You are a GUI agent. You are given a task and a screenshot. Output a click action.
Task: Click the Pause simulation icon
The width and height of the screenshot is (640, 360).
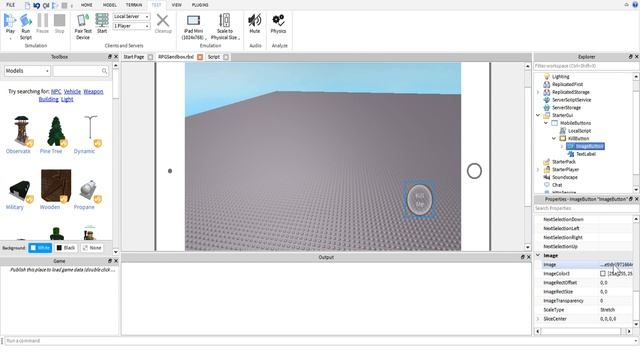42,20
